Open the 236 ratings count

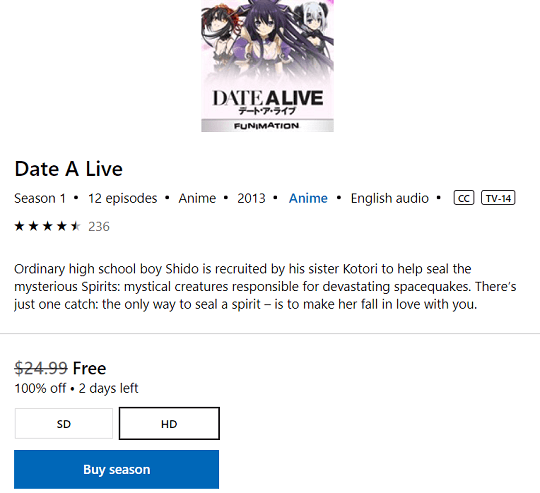point(99,227)
